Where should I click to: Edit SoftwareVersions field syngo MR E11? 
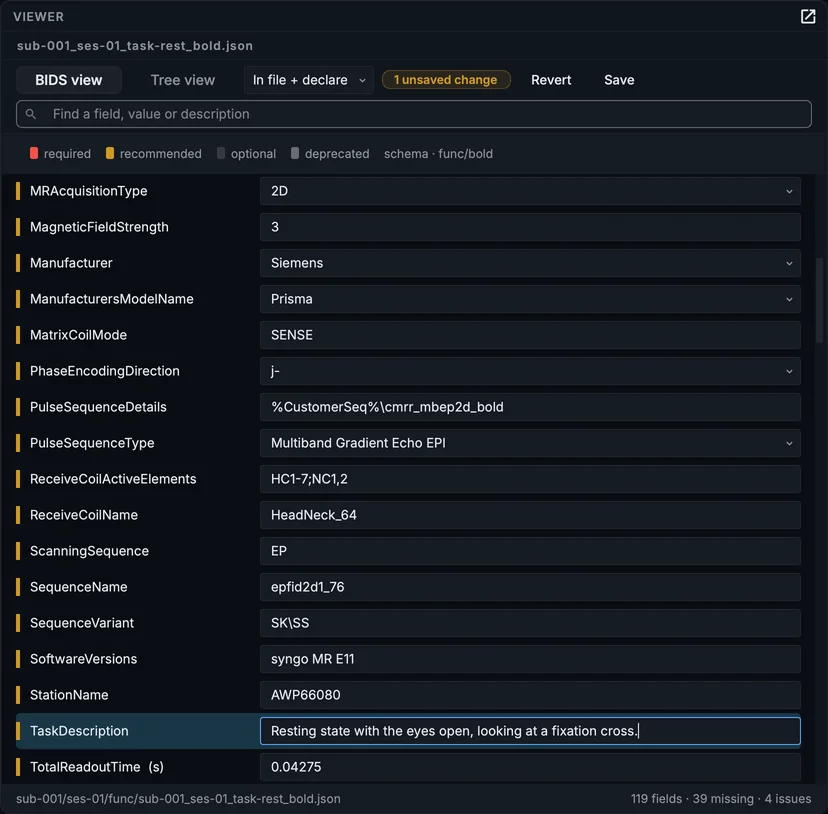click(x=530, y=659)
